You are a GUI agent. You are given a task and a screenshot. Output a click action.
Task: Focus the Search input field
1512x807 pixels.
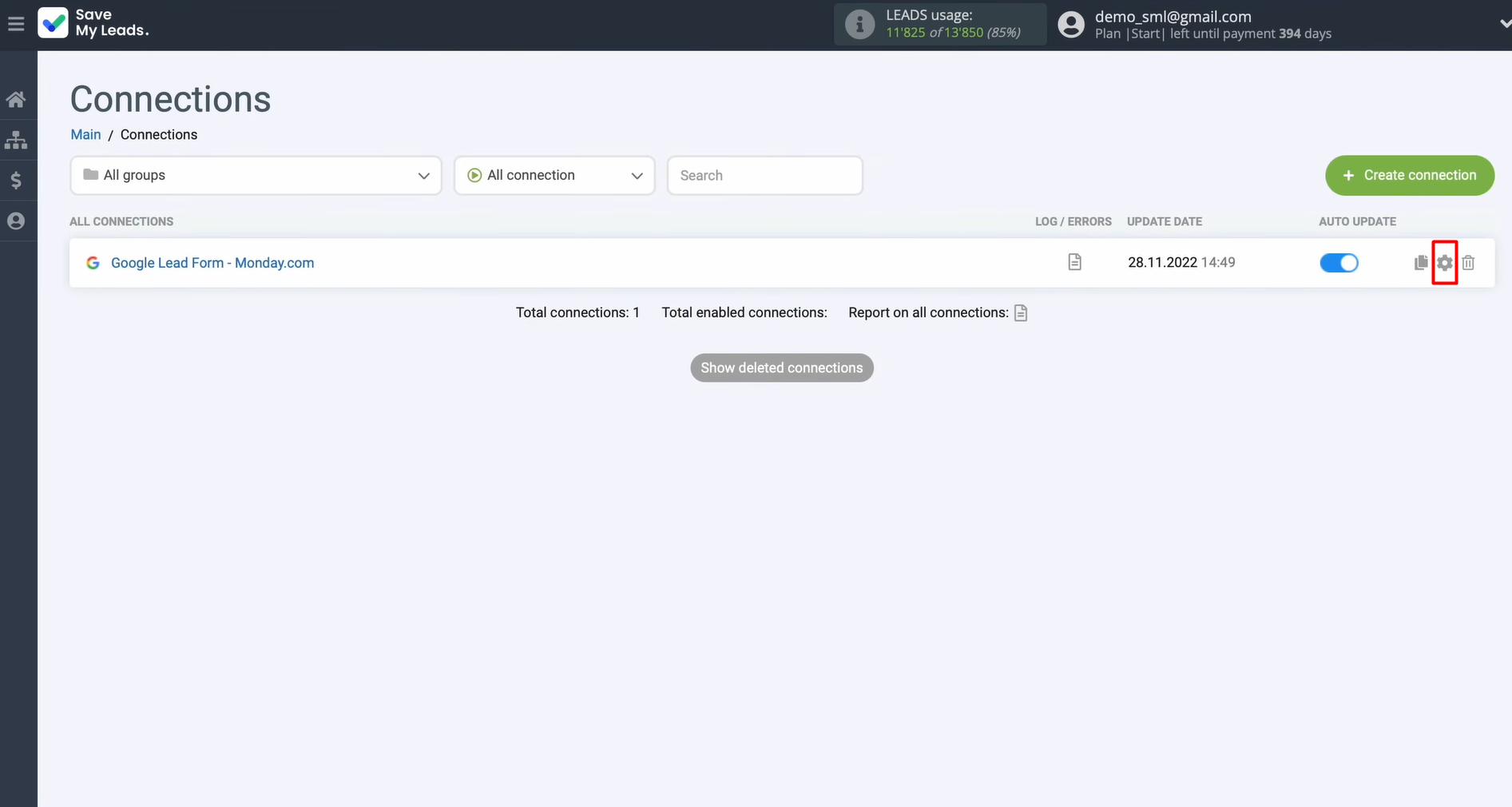[764, 175]
